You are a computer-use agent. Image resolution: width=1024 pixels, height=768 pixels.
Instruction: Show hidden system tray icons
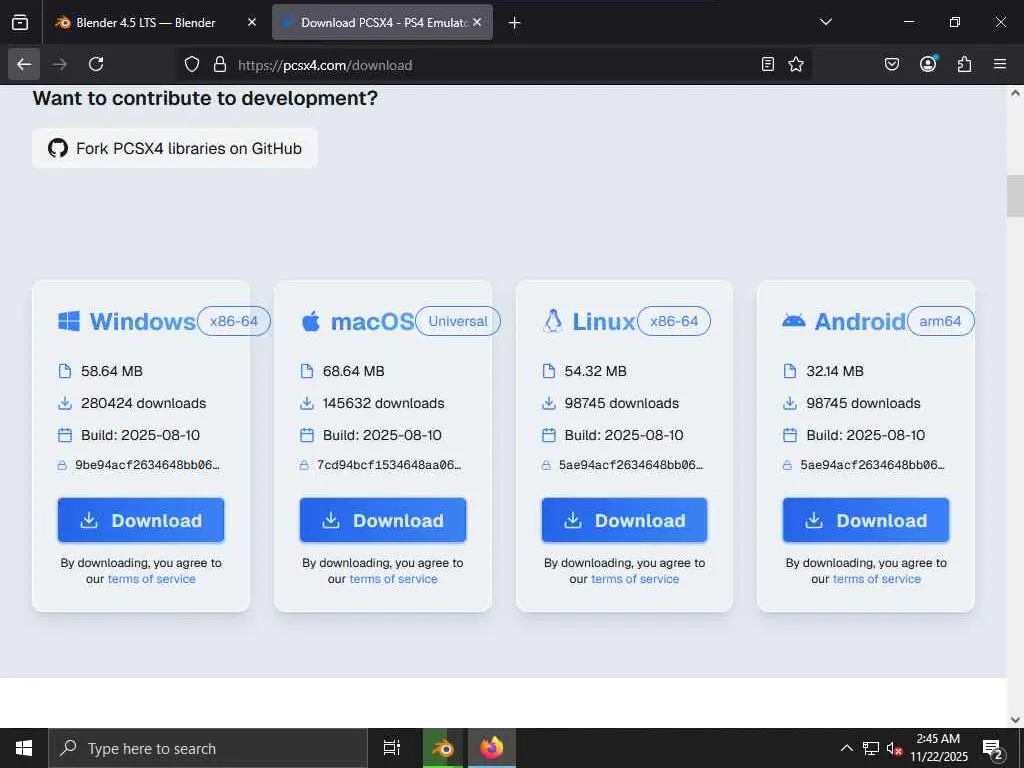point(846,748)
